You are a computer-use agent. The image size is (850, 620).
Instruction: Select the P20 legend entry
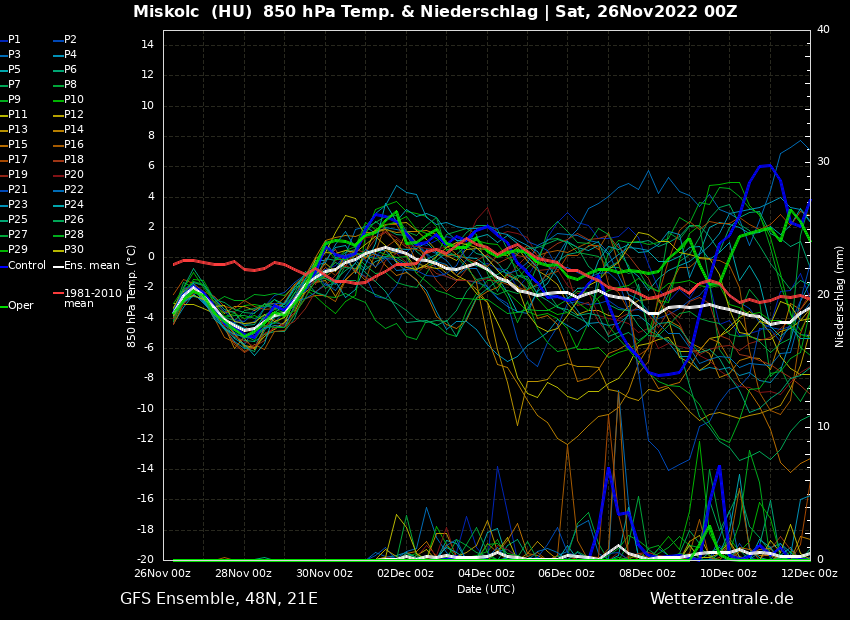(x=74, y=175)
